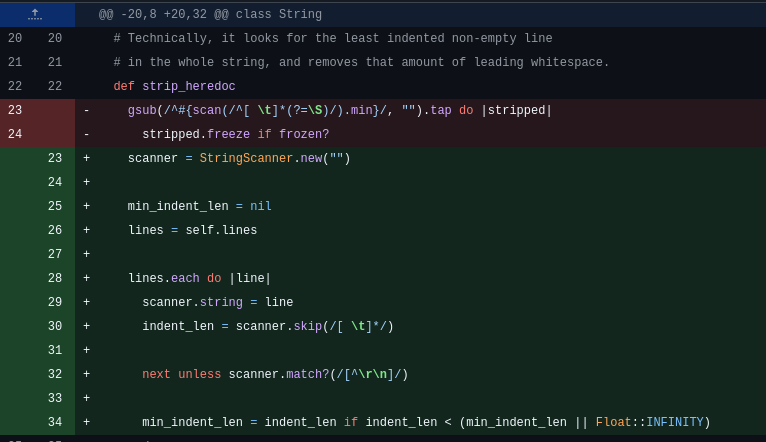Click 'Float' constant on line 34
The width and height of the screenshot is (766, 442).
[x=614, y=422]
